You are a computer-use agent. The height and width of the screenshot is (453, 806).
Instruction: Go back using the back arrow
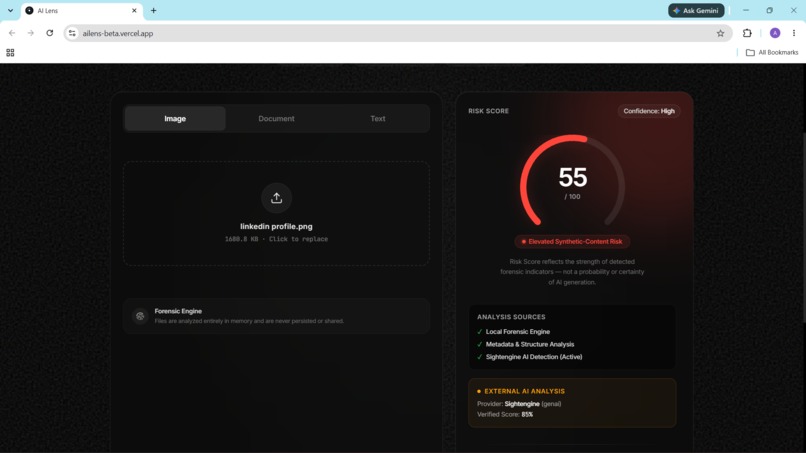12,33
